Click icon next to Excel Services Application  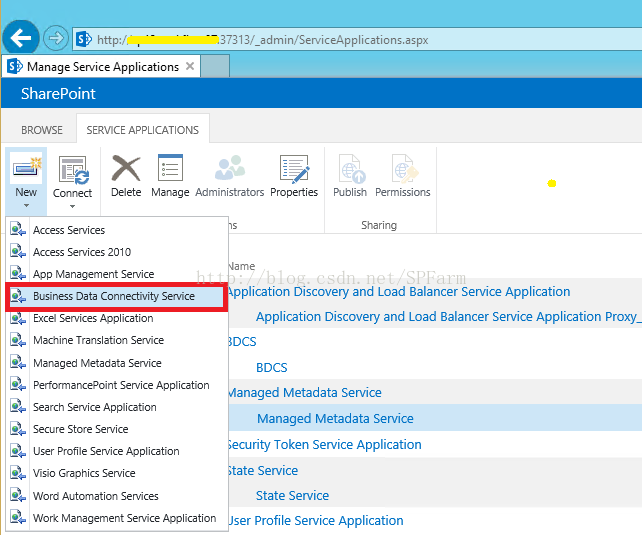click(x=18, y=318)
